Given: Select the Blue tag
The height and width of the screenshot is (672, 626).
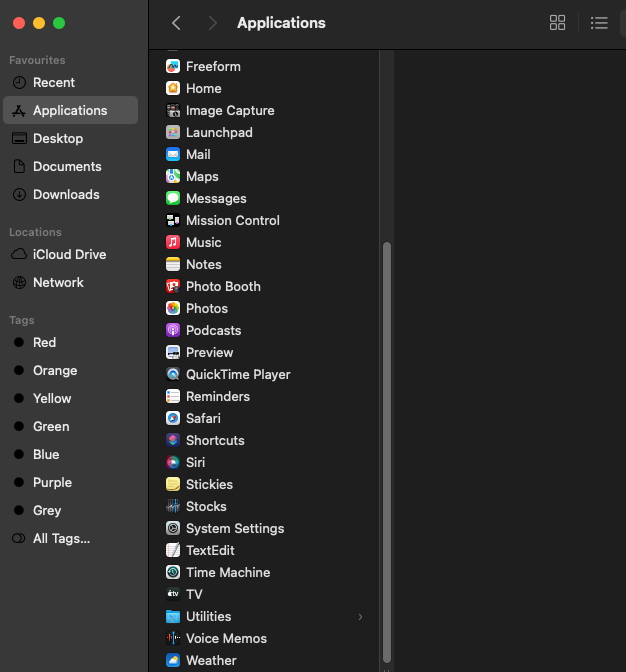Looking at the screenshot, I should tap(70, 454).
